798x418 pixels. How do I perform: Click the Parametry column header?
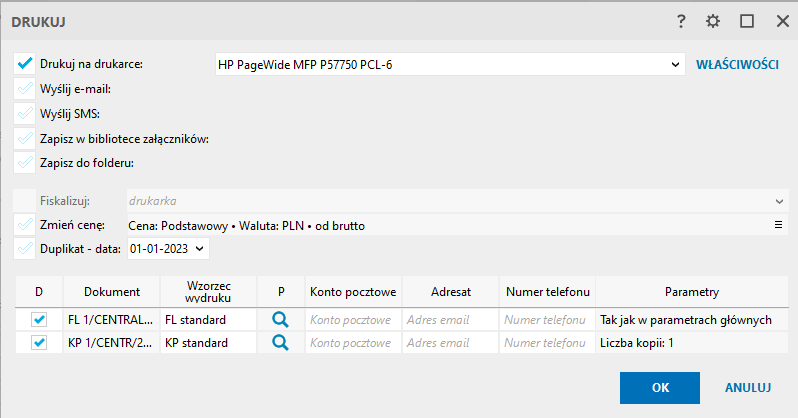point(691,291)
